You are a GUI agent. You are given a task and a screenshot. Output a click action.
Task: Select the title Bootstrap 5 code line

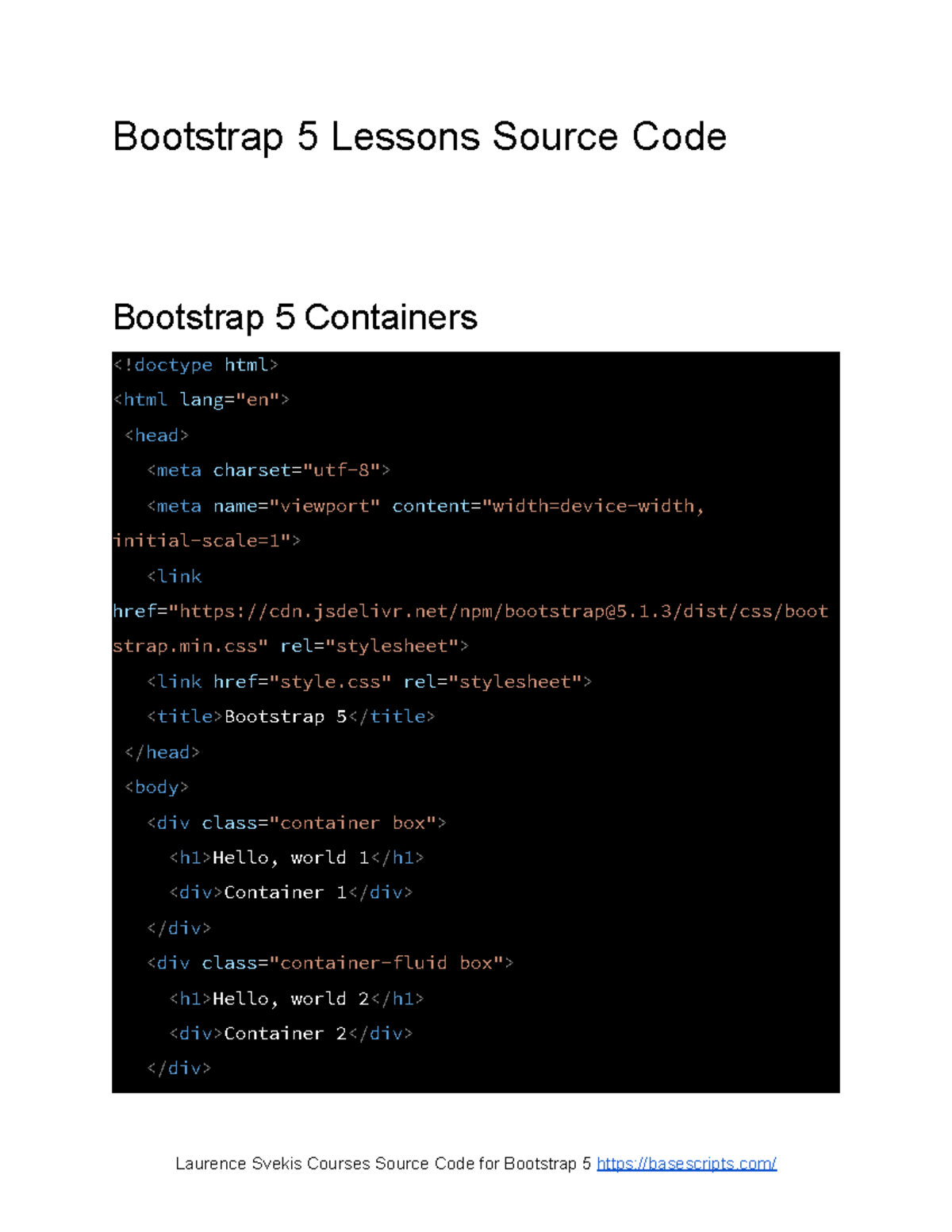[290, 717]
